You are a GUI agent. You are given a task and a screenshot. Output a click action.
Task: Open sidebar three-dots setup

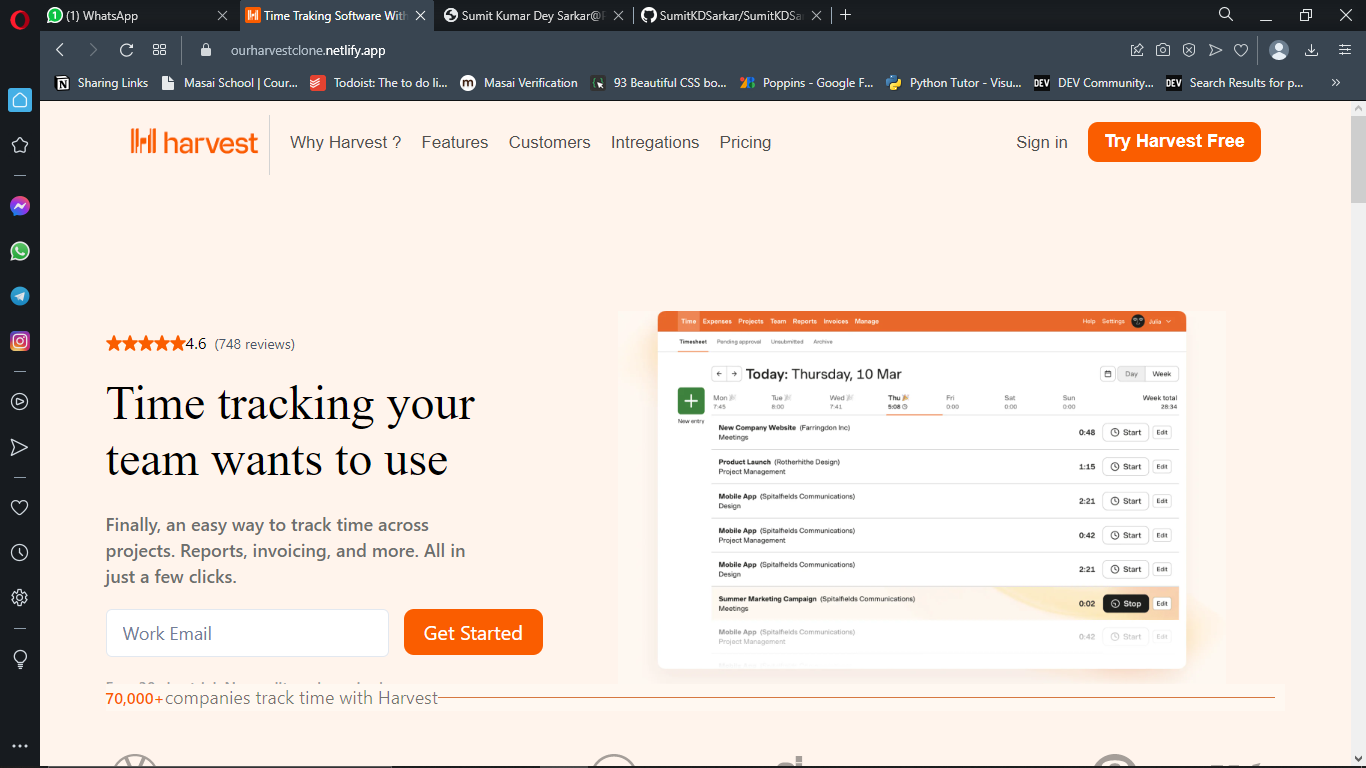[x=19, y=746]
